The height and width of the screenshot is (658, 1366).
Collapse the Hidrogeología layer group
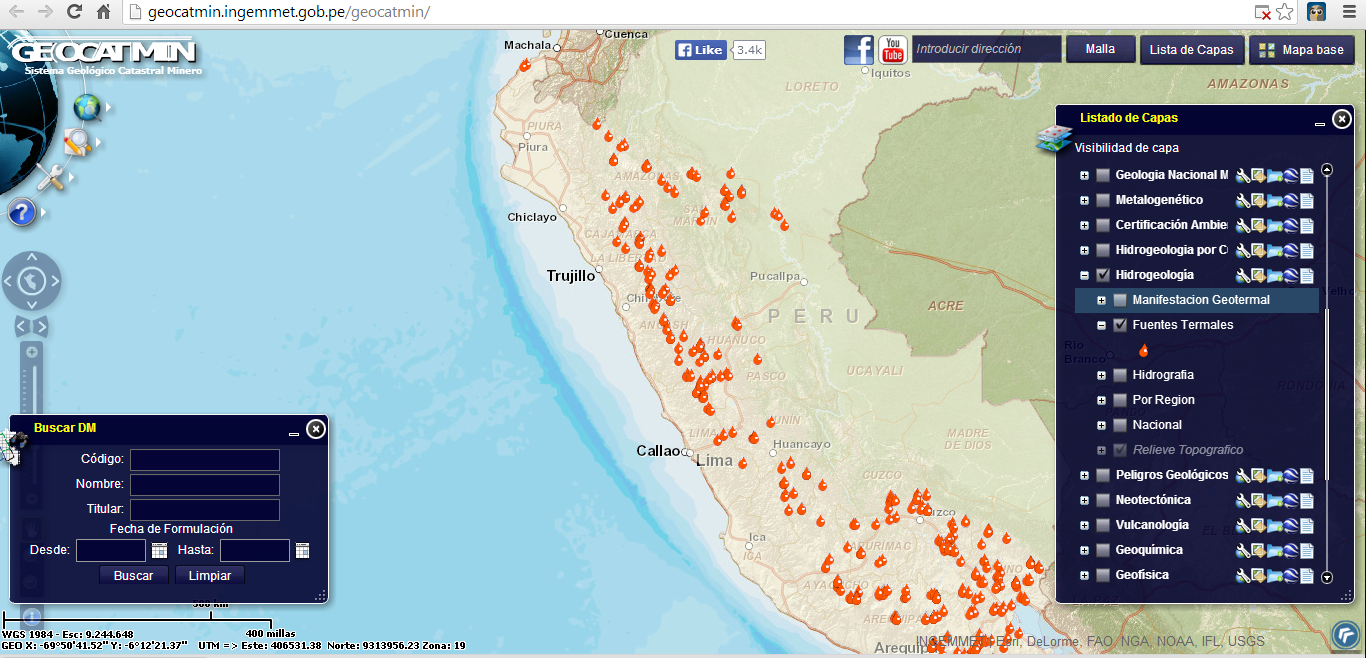(1084, 275)
